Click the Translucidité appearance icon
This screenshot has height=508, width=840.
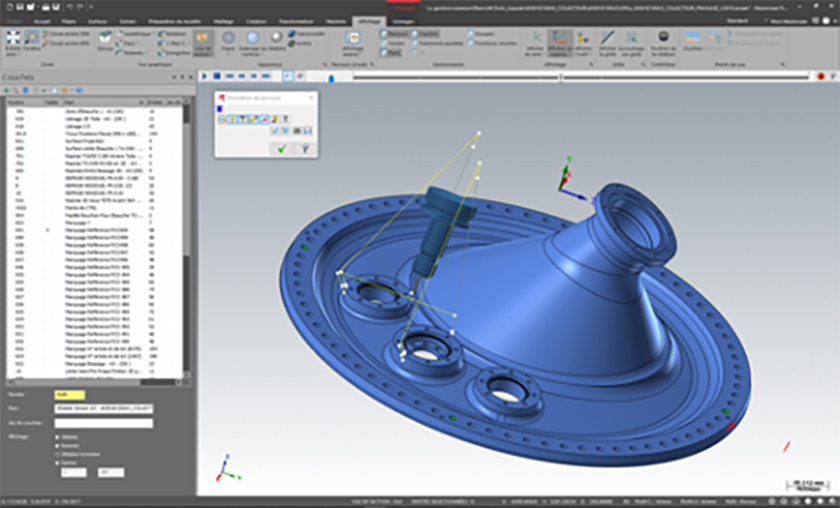[290, 33]
